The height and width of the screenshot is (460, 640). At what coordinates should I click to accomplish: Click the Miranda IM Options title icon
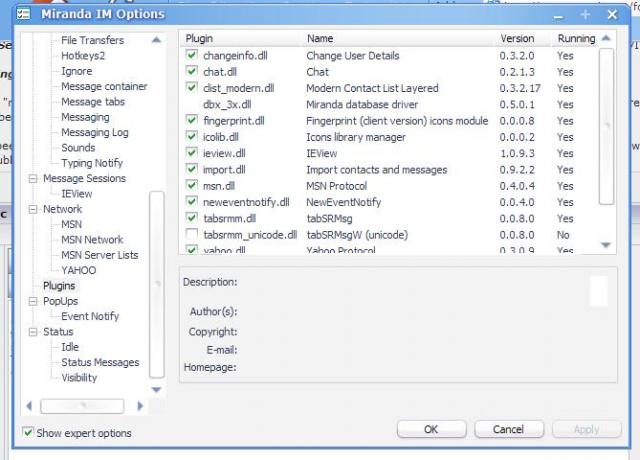[24, 14]
